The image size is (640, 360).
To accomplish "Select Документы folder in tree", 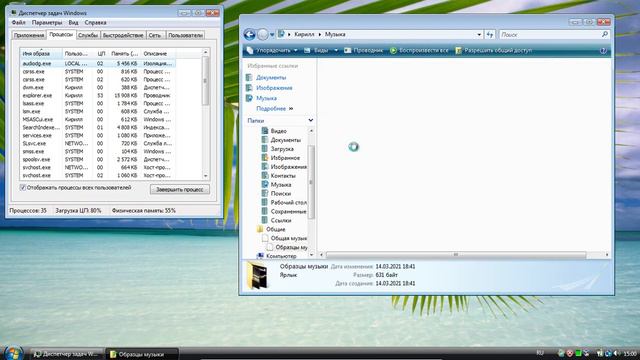I will [285, 140].
